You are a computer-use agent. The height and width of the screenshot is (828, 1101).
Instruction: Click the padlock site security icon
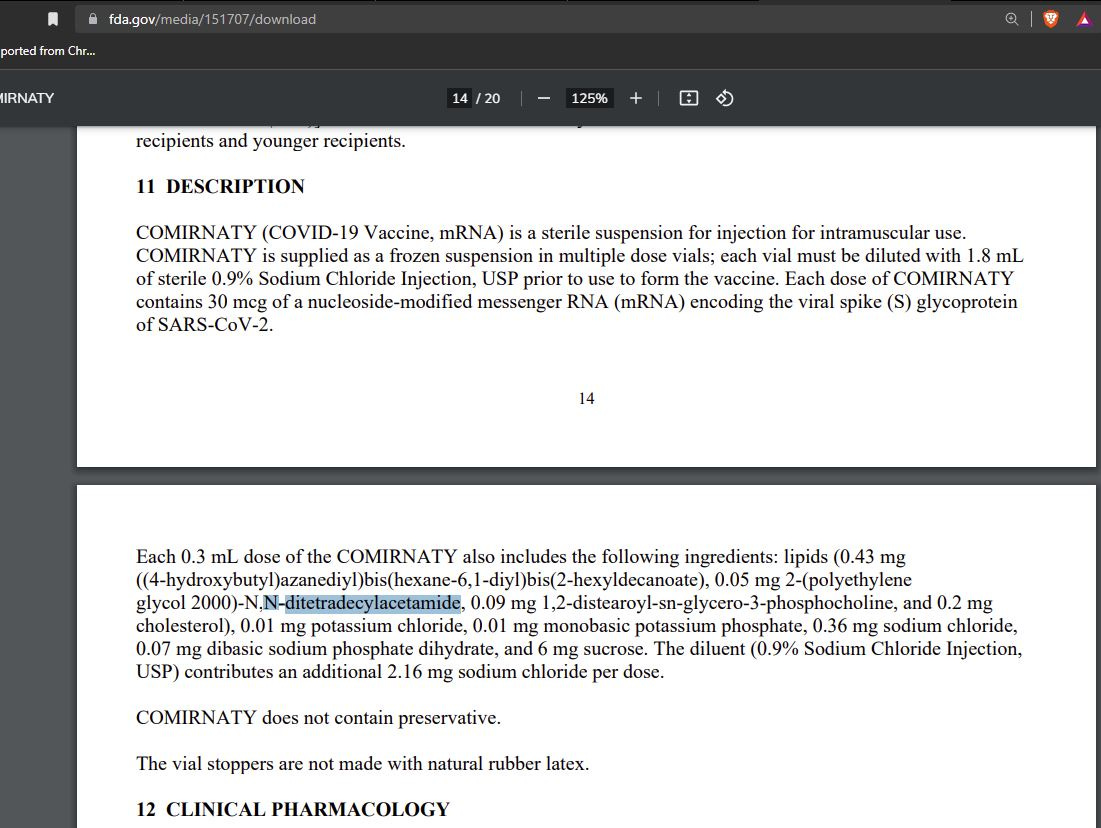click(93, 19)
